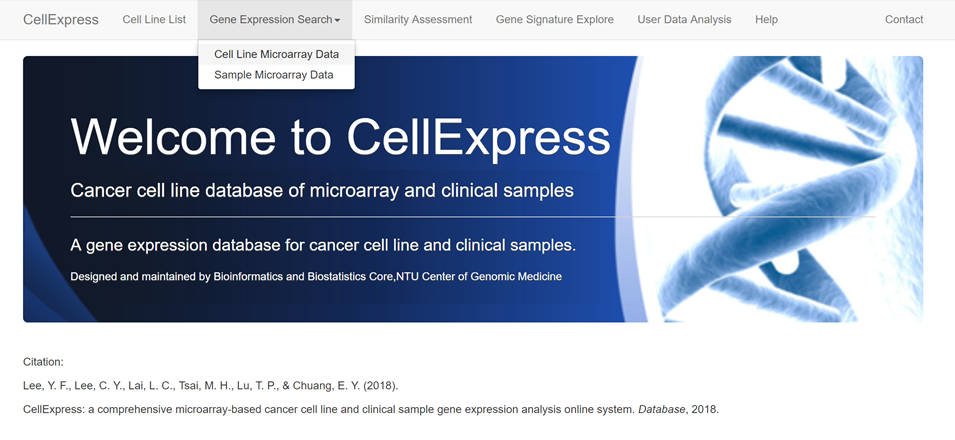Collapse the Gene Expression Search dropdown
Screen dimensions: 955x440
pyautogui.click(x=275, y=20)
